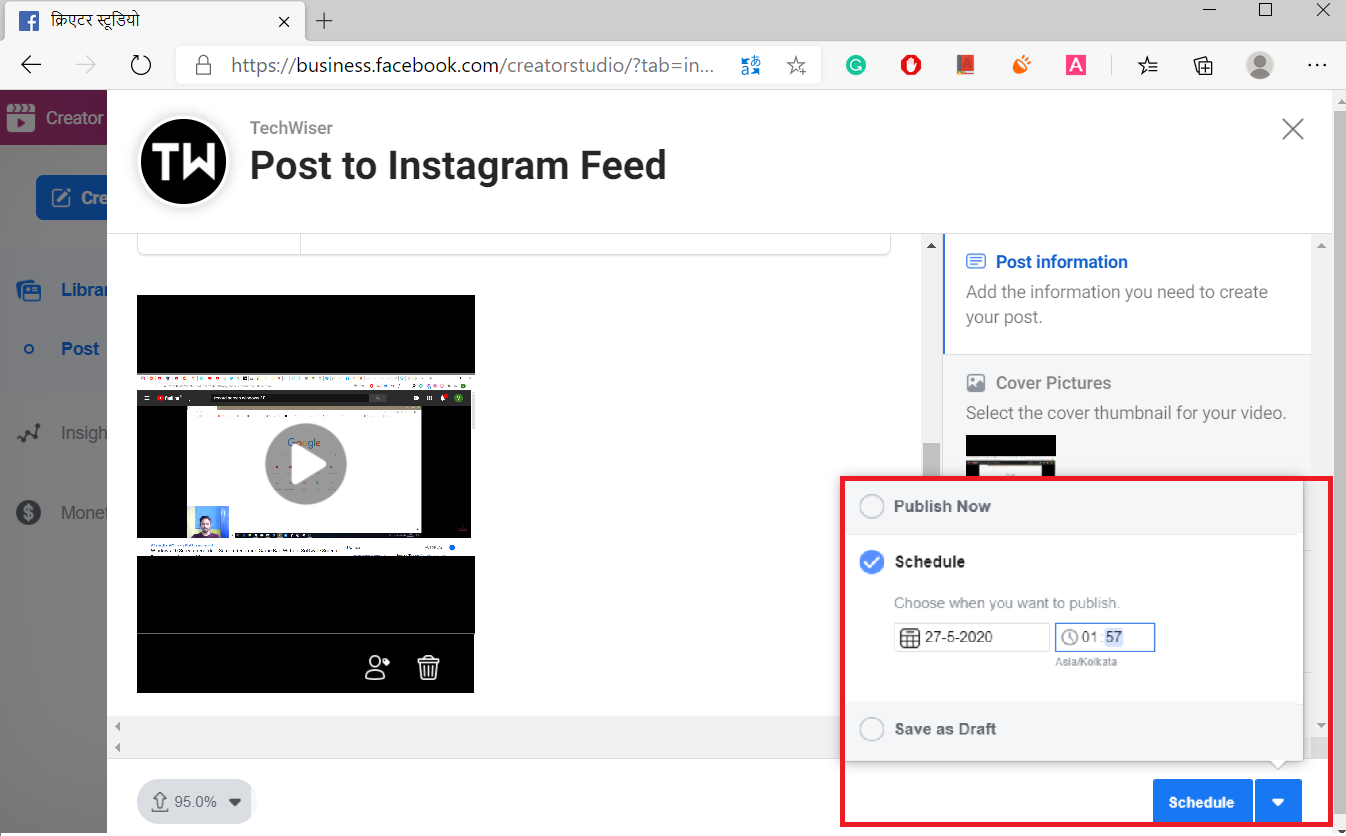Open the pink A extension icon
This screenshot has width=1346, height=836.
(1076, 65)
